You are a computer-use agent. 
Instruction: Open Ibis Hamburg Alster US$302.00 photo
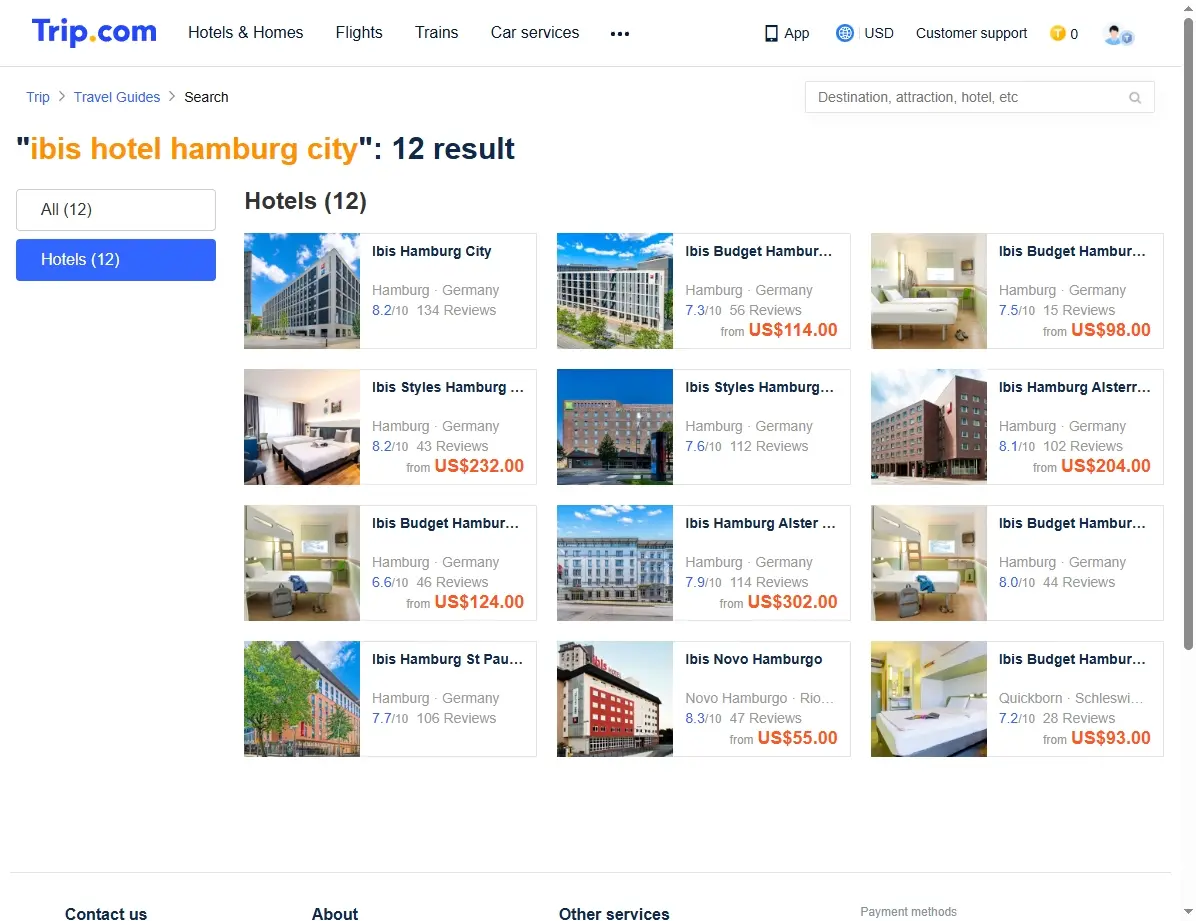(x=615, y=563)
